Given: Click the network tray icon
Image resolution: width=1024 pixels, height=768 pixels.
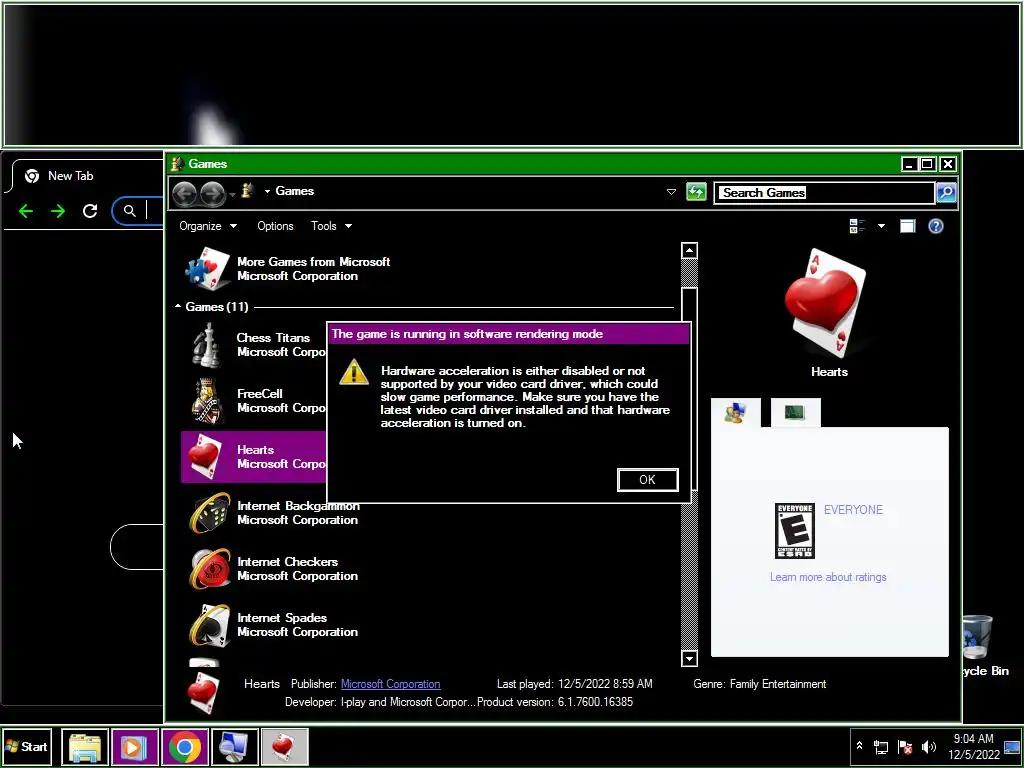Looking at the screenshot, I should (881, 746).
